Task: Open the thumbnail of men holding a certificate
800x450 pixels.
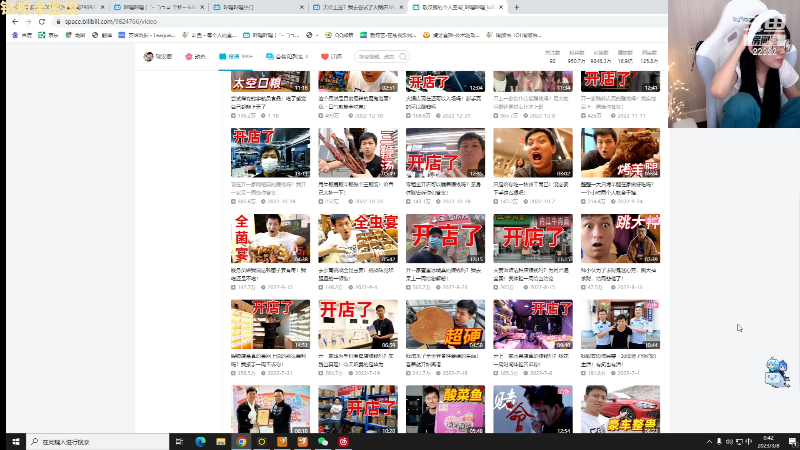Action: (x=270, y=409)
